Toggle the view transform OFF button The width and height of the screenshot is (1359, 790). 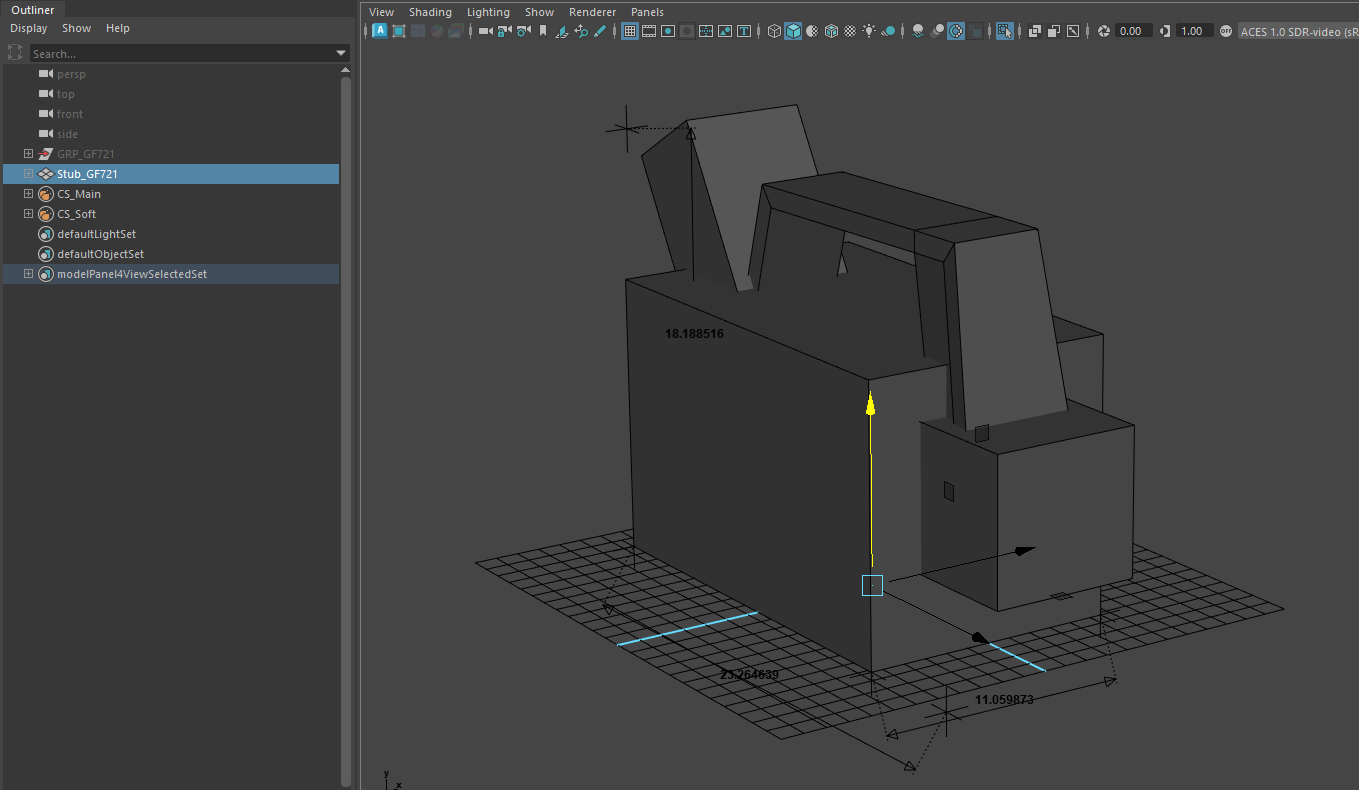pyautogui.click(x=1225, y=31)
